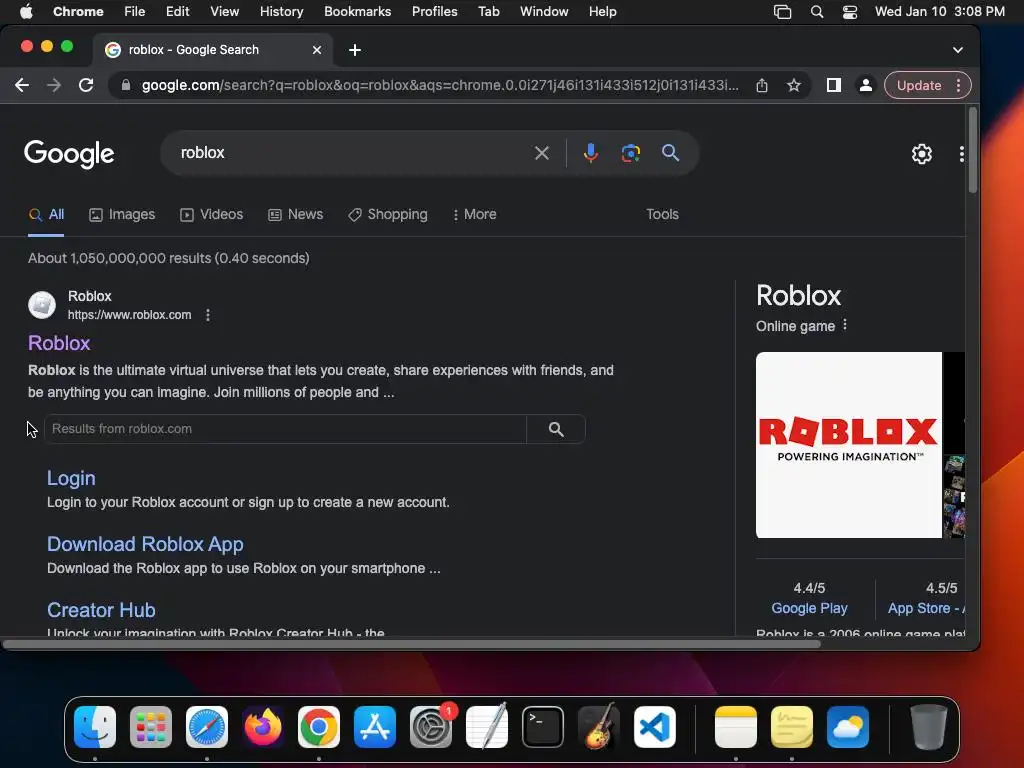Launch Visual Studio Code from Dock
Screen dimensions: 1024x768
coord(654,727)
